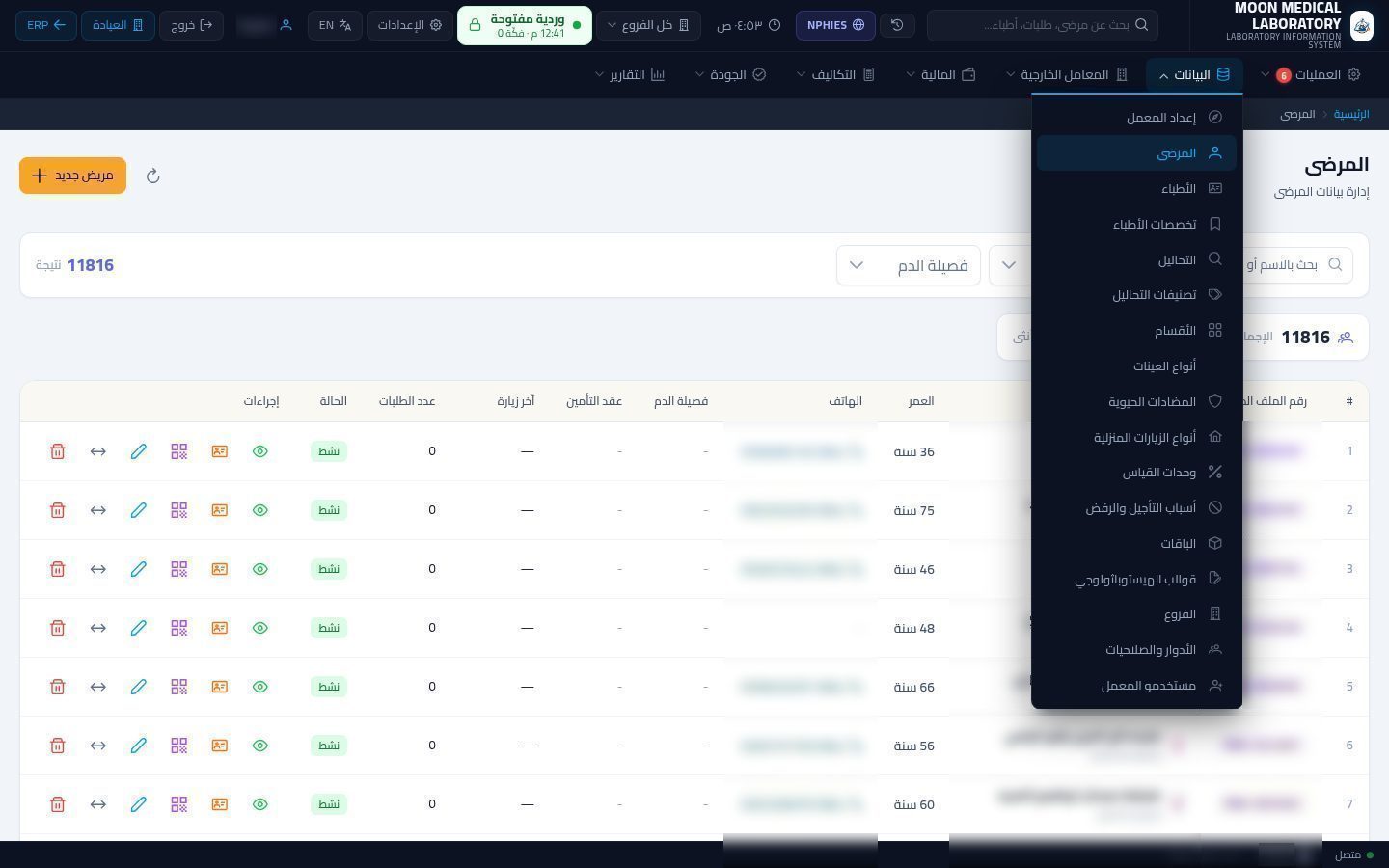
Task: Click the merge arrows icon for the 46 سنة patient
Action: [x=98, y=569]
